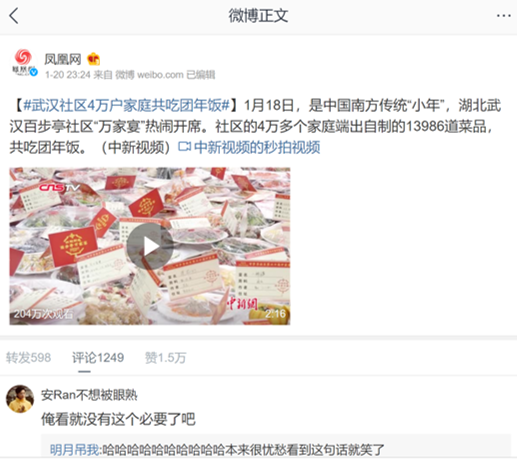The width and height of the screenshot is (517, 460).
Task: Tap the crown membership badge next to 凤凰网
Action: pos(94,59)
